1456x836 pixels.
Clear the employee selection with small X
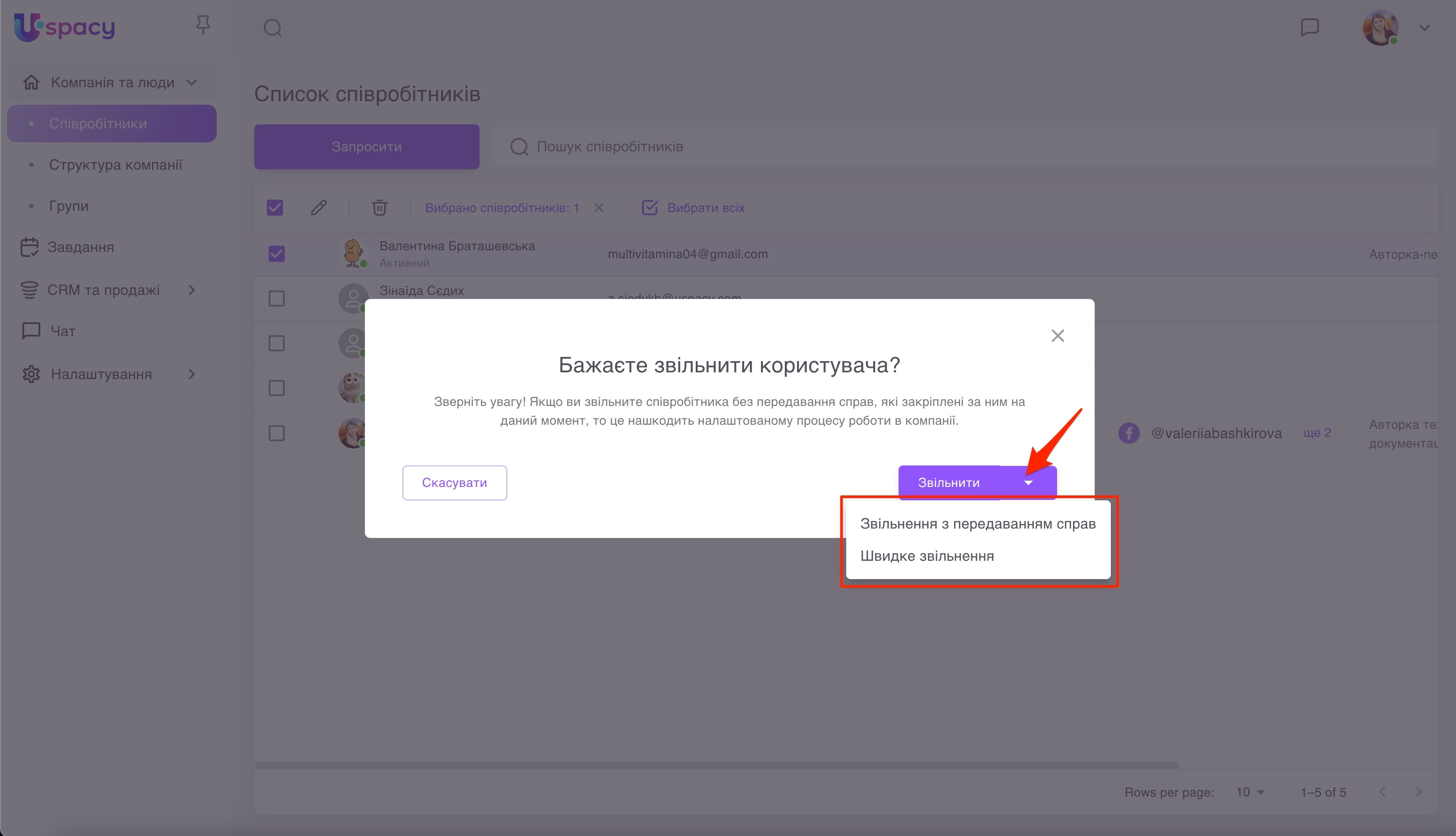pyautogui.click(x=599, y=207)
